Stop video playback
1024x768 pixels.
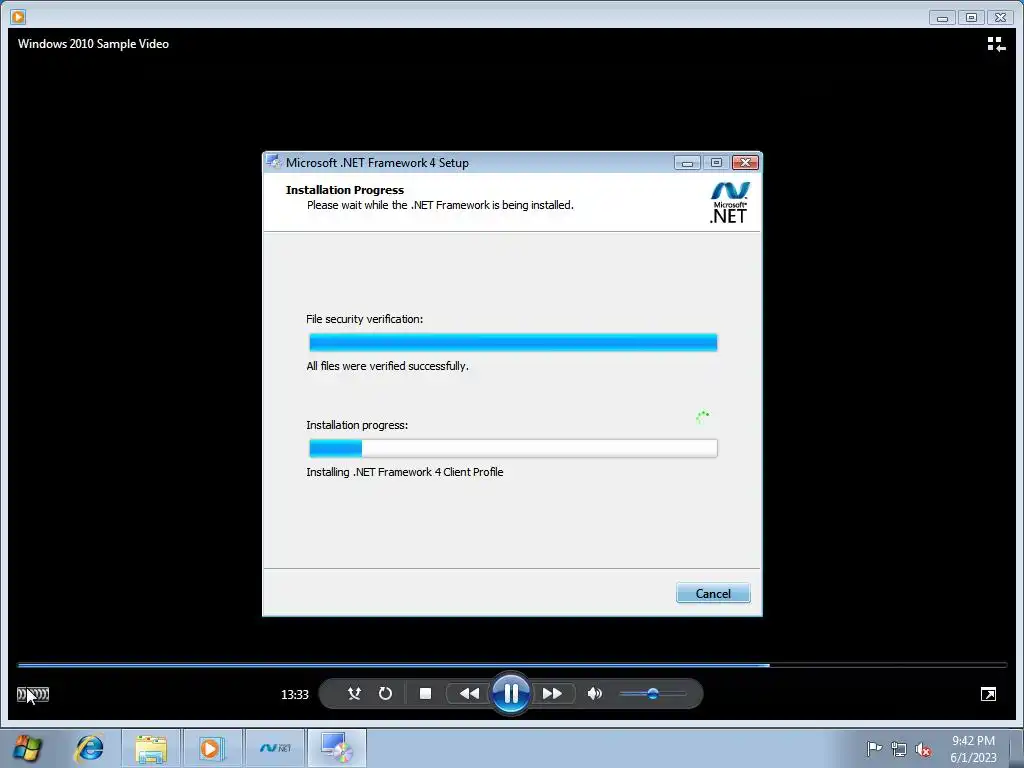tap(425, 694)
